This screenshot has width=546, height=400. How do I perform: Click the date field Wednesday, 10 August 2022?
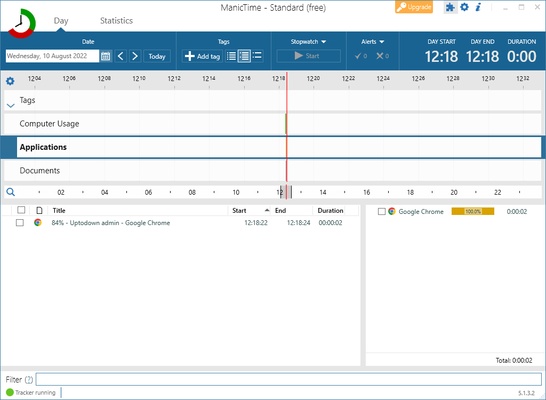[52, 56]
